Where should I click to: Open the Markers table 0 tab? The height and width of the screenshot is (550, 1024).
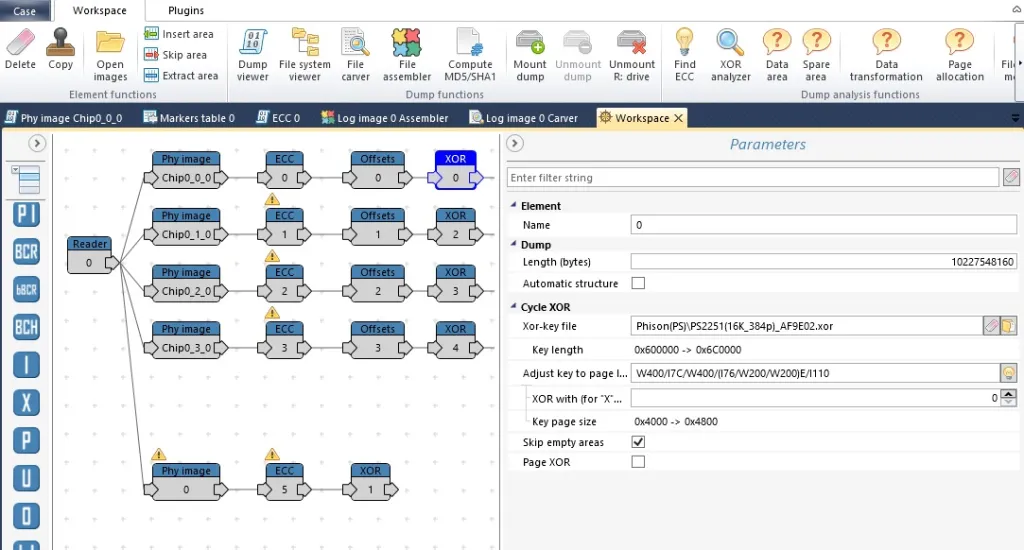(189, 118)
